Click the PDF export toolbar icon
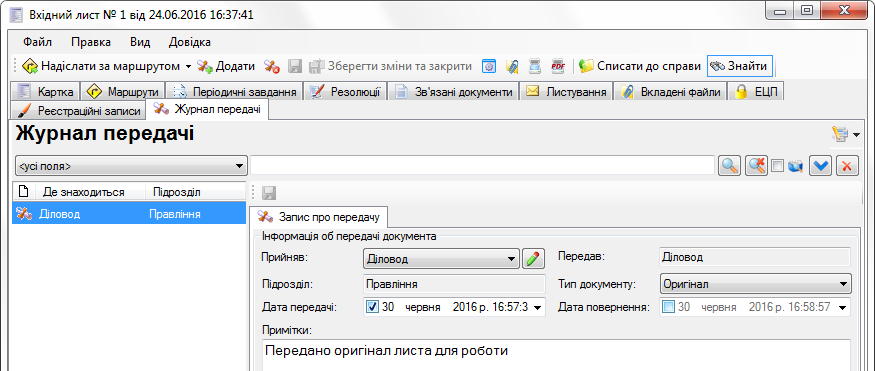Viewport: 875px width, 371px height. [558, 66]
